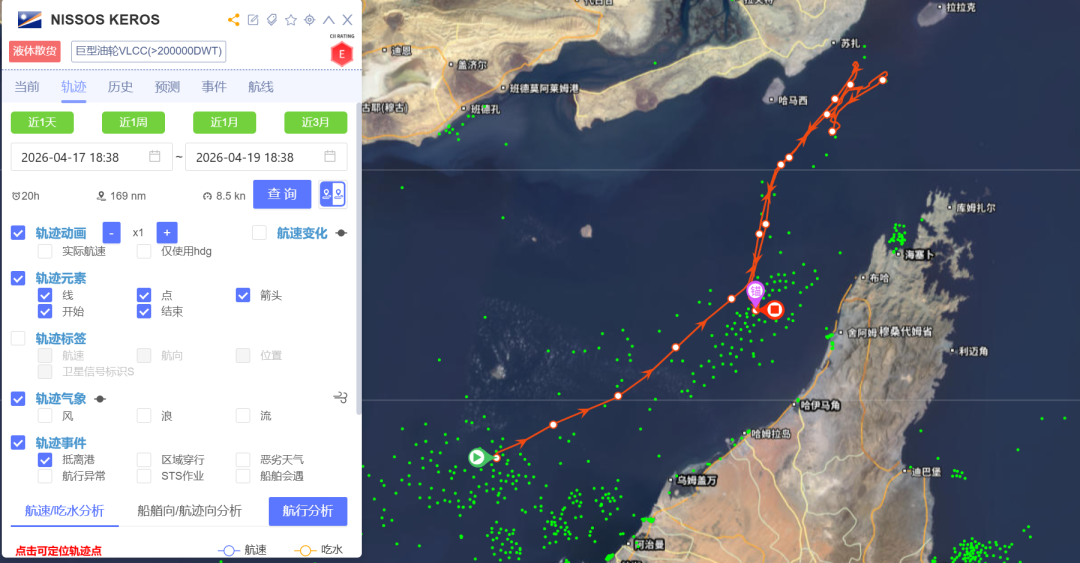Locate vessel with the crosshair target icon

(309, 20)
